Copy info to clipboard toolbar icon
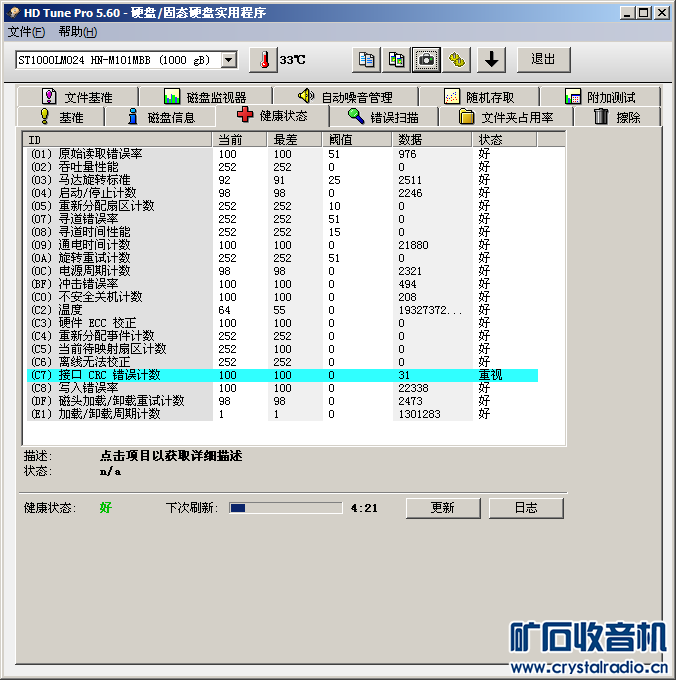Image resolution: width=676 pixels, height=680 pixels. pos(366,60)
